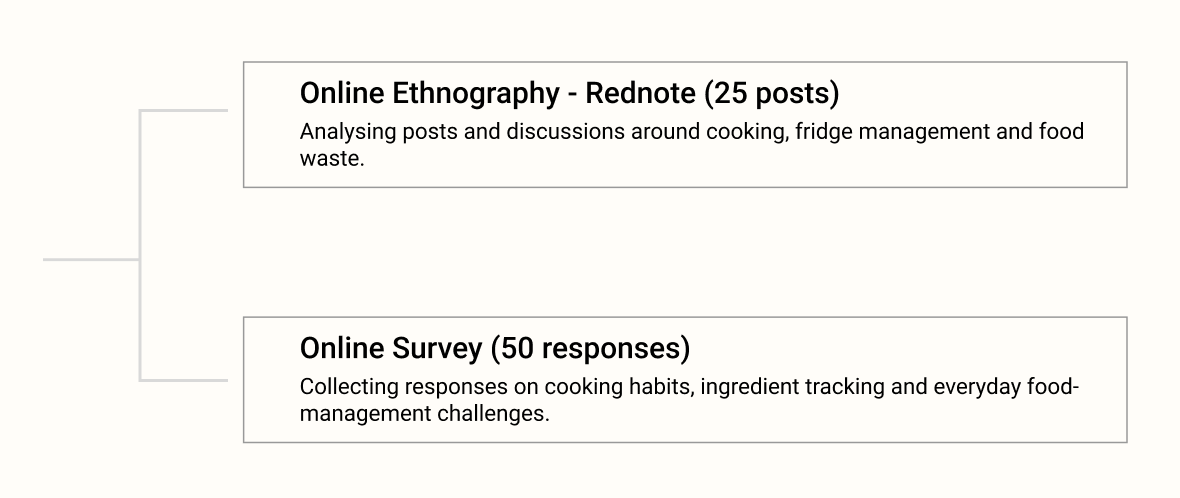
Task: Click empty left padding inside Online Survey card
Action: point(272,379)
